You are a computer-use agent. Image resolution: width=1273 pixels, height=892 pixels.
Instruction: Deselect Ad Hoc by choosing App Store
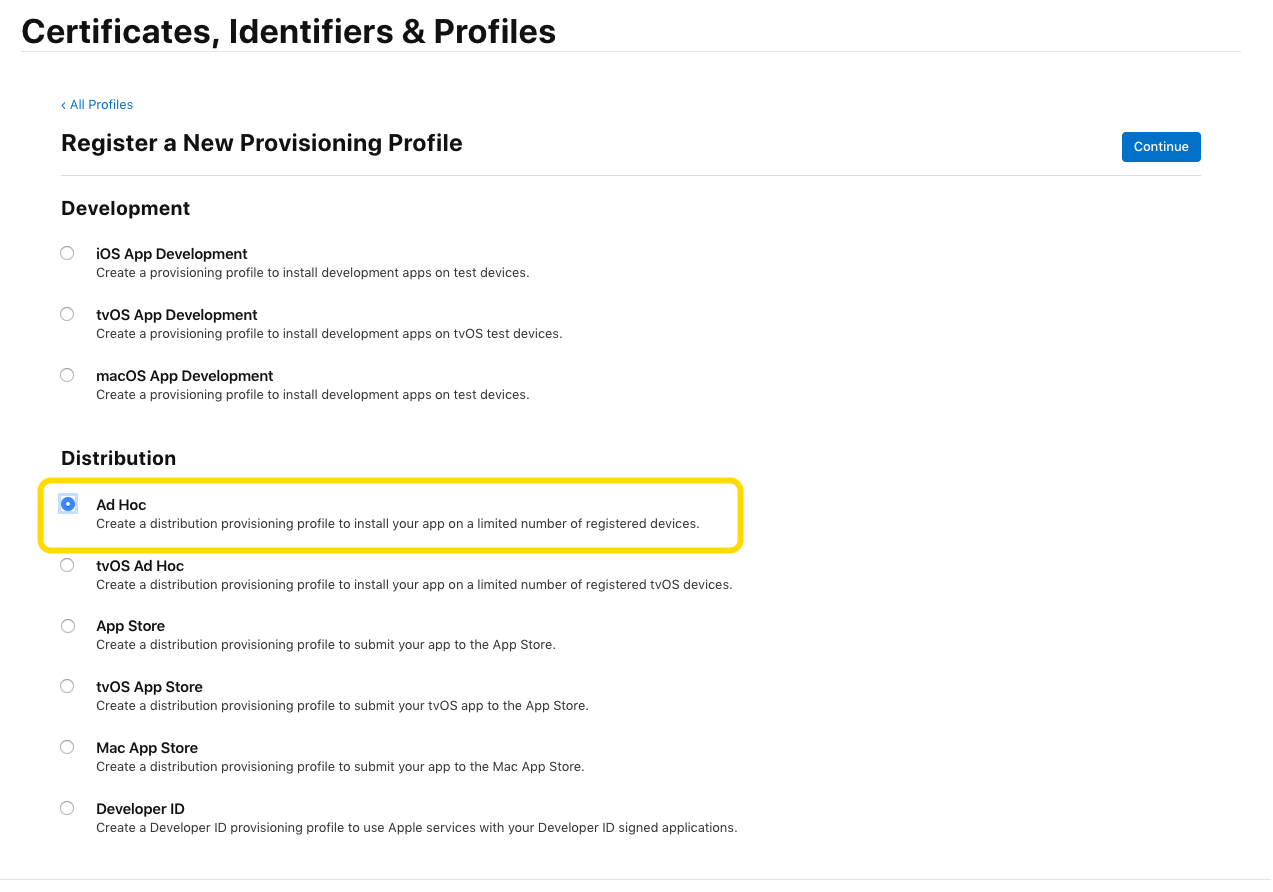(67, 625)
